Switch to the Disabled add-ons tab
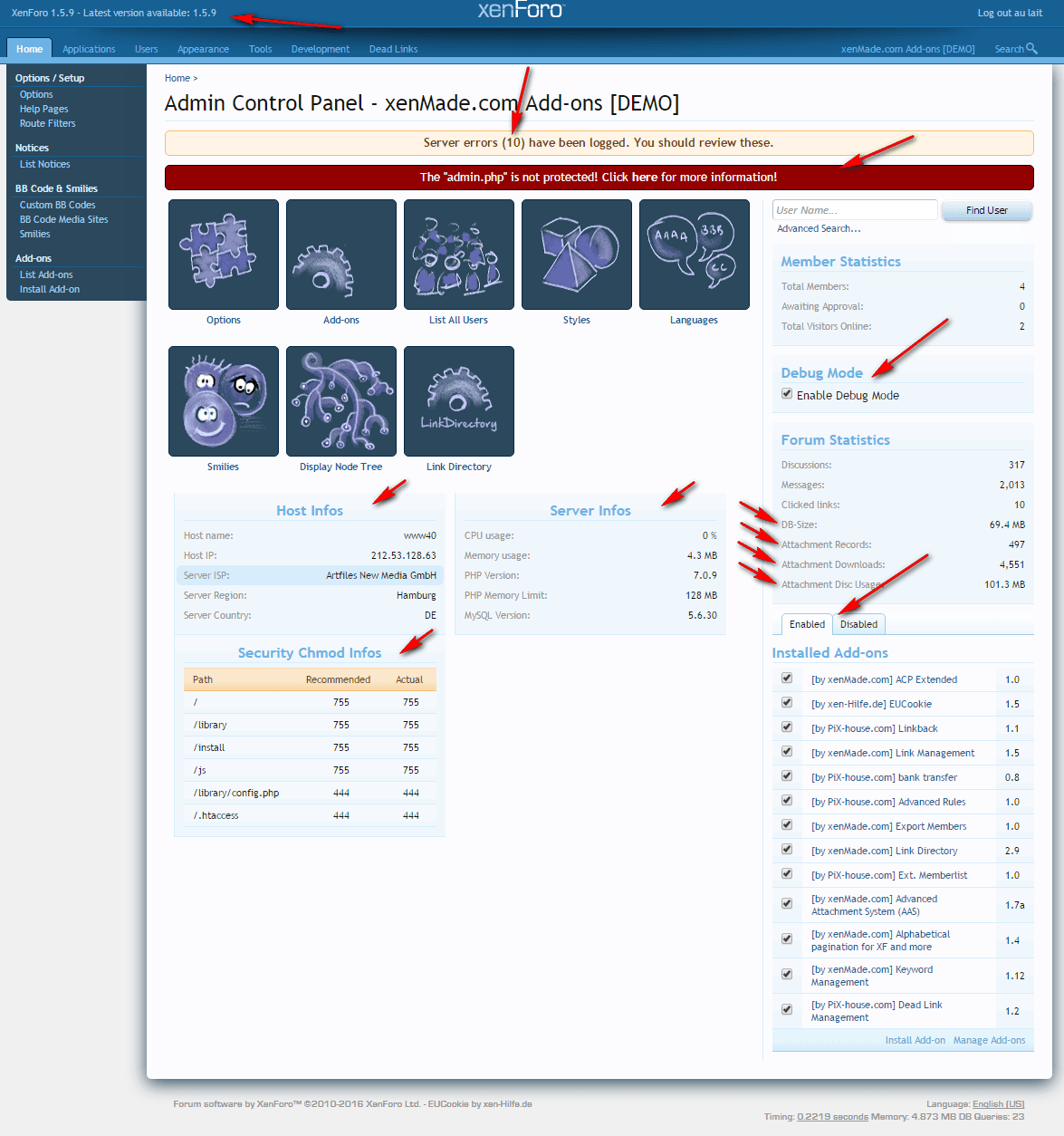The height and width of the screenshot is (1136, 1064). (858, 624)
